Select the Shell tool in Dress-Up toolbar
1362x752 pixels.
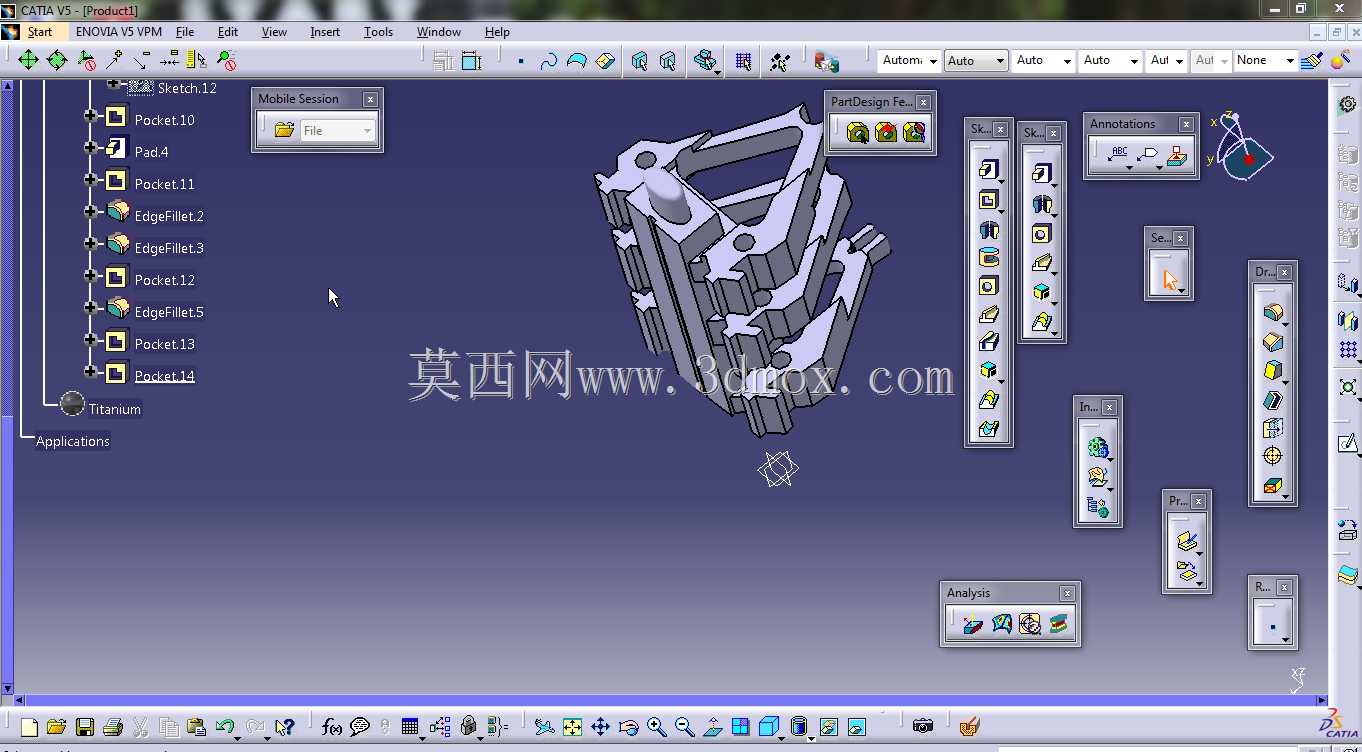tap(1272, 400)
